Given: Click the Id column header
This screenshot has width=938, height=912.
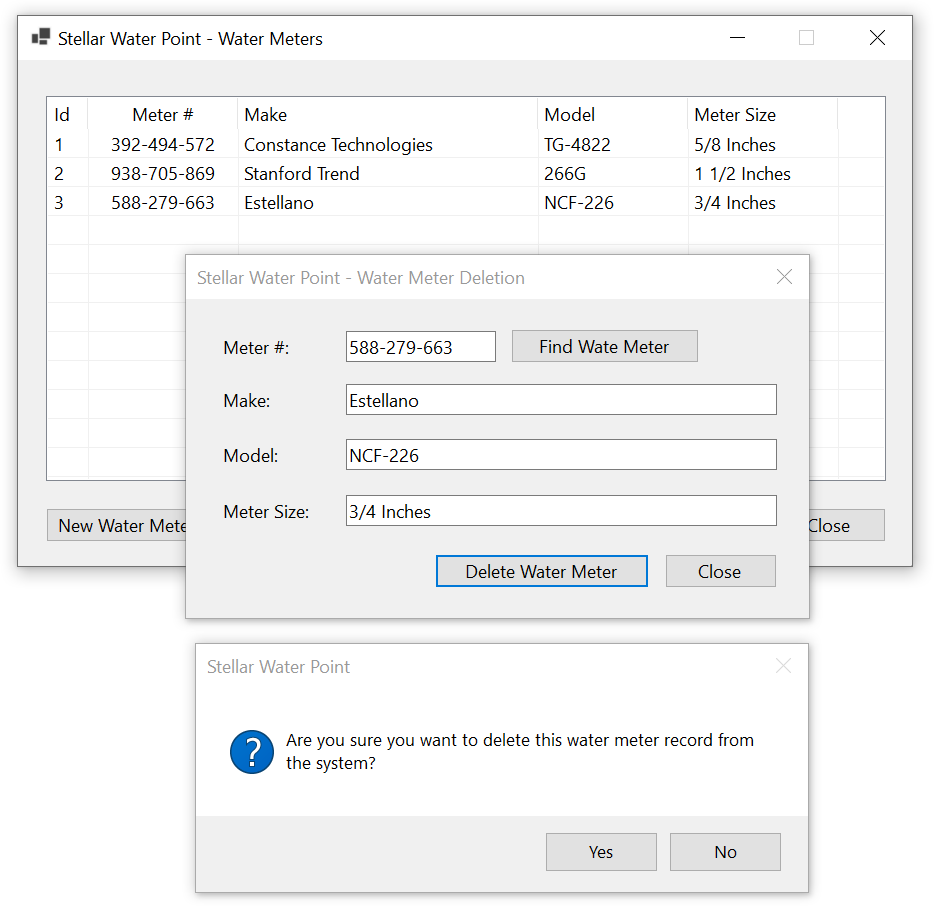Looking at the screenshot, I should coord(68,114).
